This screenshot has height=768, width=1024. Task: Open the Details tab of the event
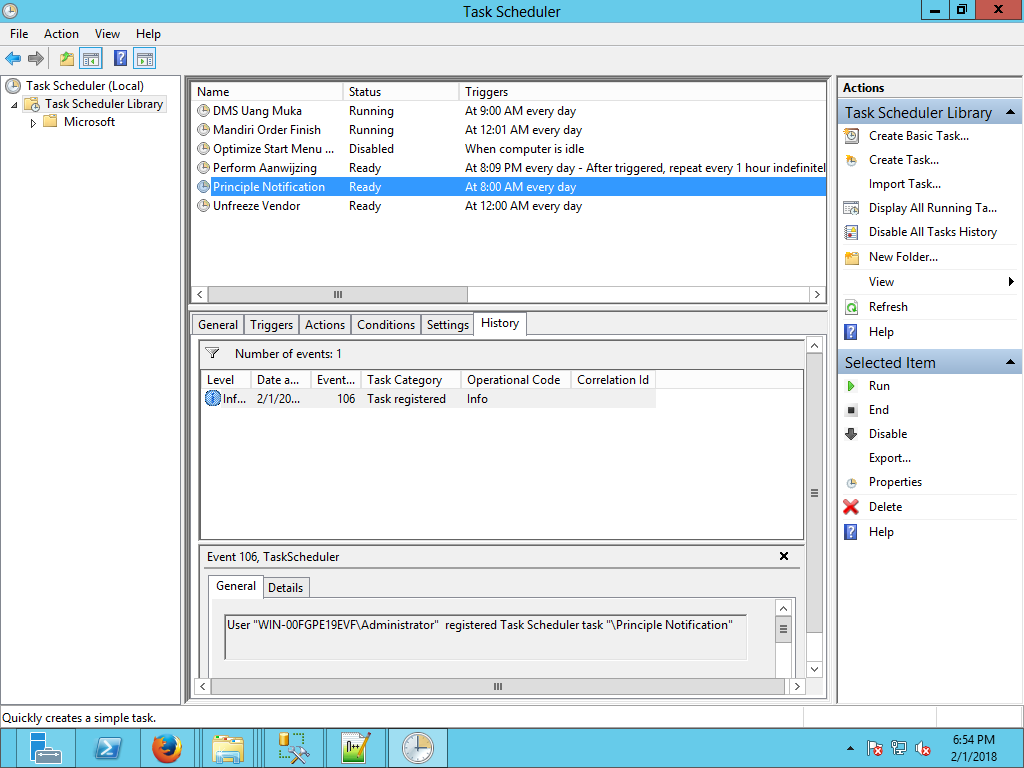tap(285, 587)
